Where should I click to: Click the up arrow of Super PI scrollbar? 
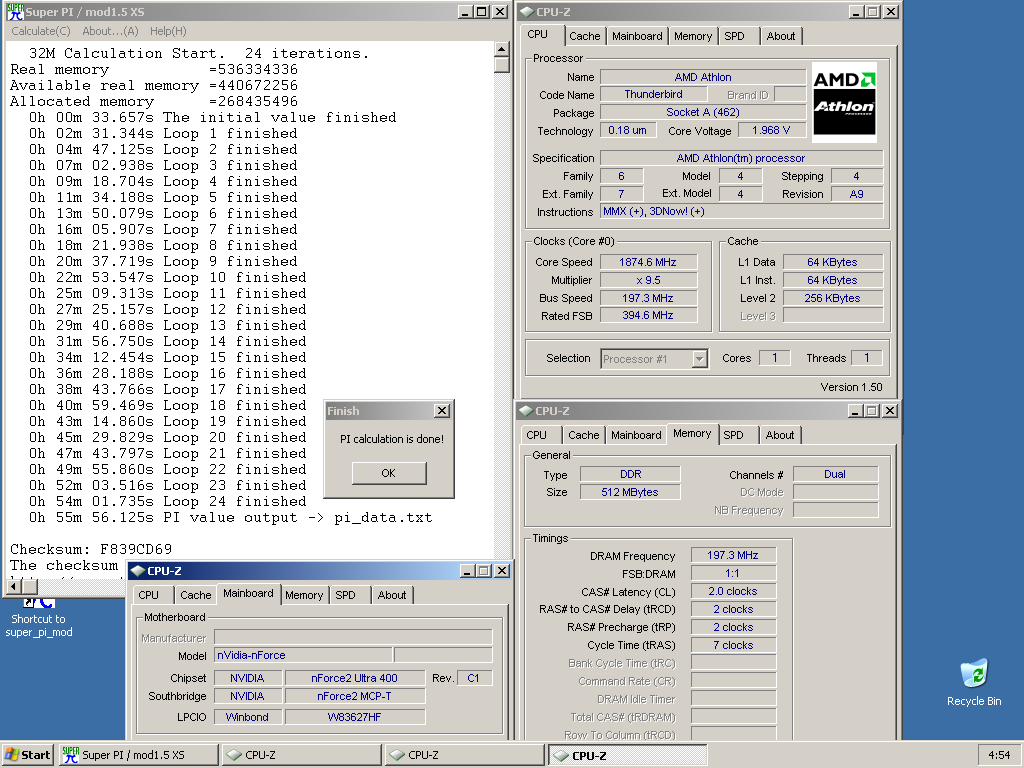[x=502, y=49]
